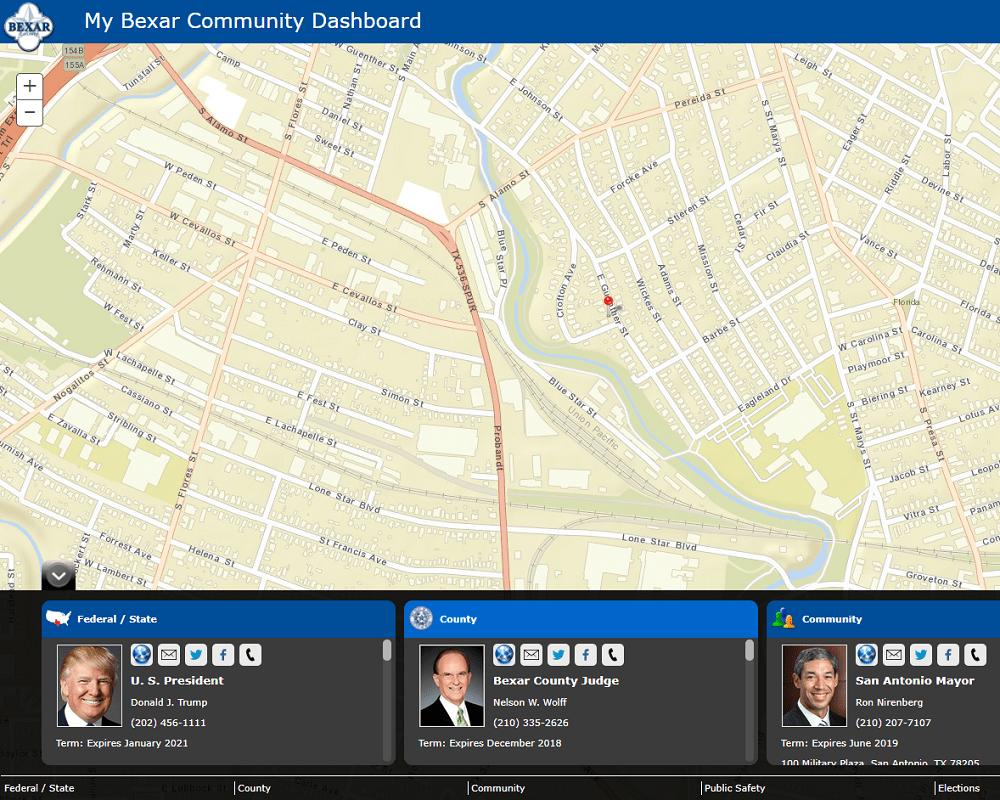Email the U.S. President using the envelope icon

(168, 655)
